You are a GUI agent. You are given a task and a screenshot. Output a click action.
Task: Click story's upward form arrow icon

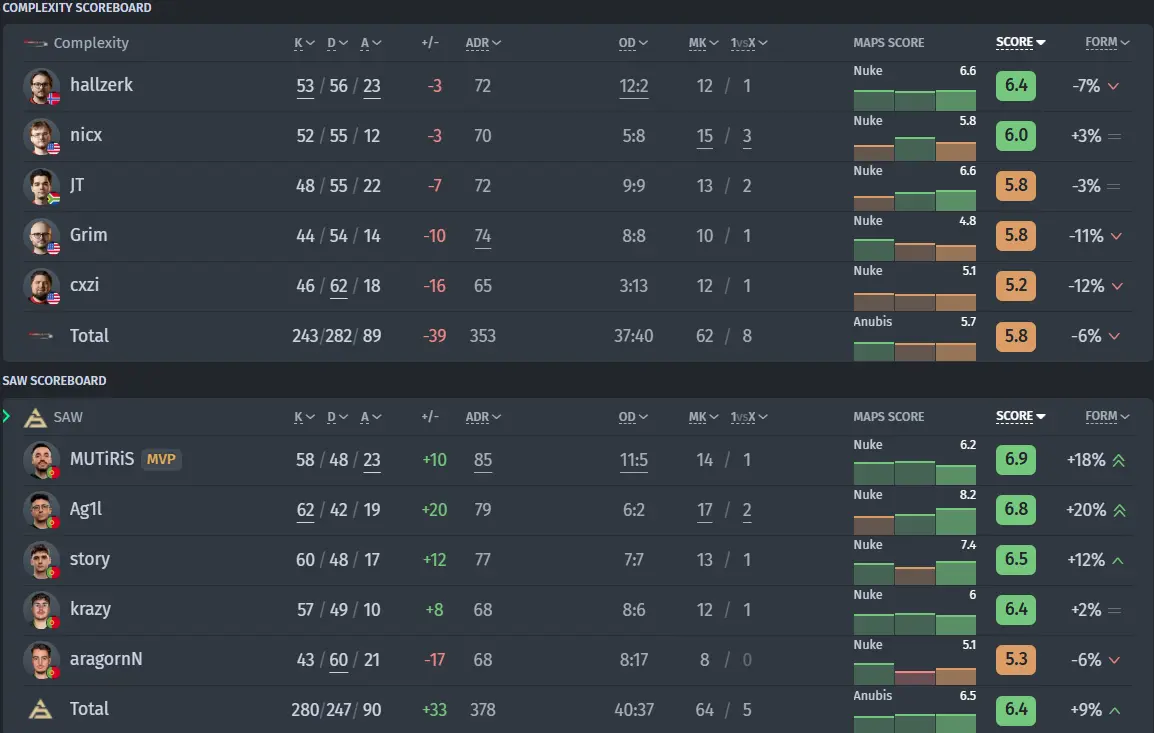1118,561
